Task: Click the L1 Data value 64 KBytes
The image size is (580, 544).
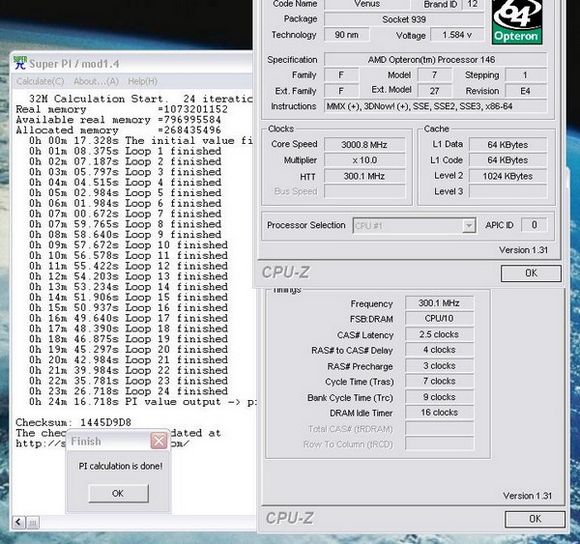Action: pyautogui.click(x=508, y=145)
